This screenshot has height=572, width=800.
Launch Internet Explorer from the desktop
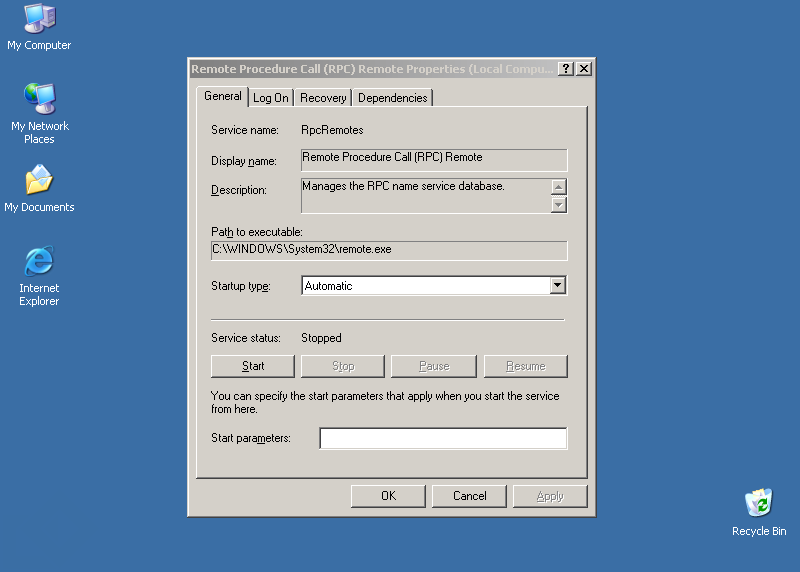[39, 276]
